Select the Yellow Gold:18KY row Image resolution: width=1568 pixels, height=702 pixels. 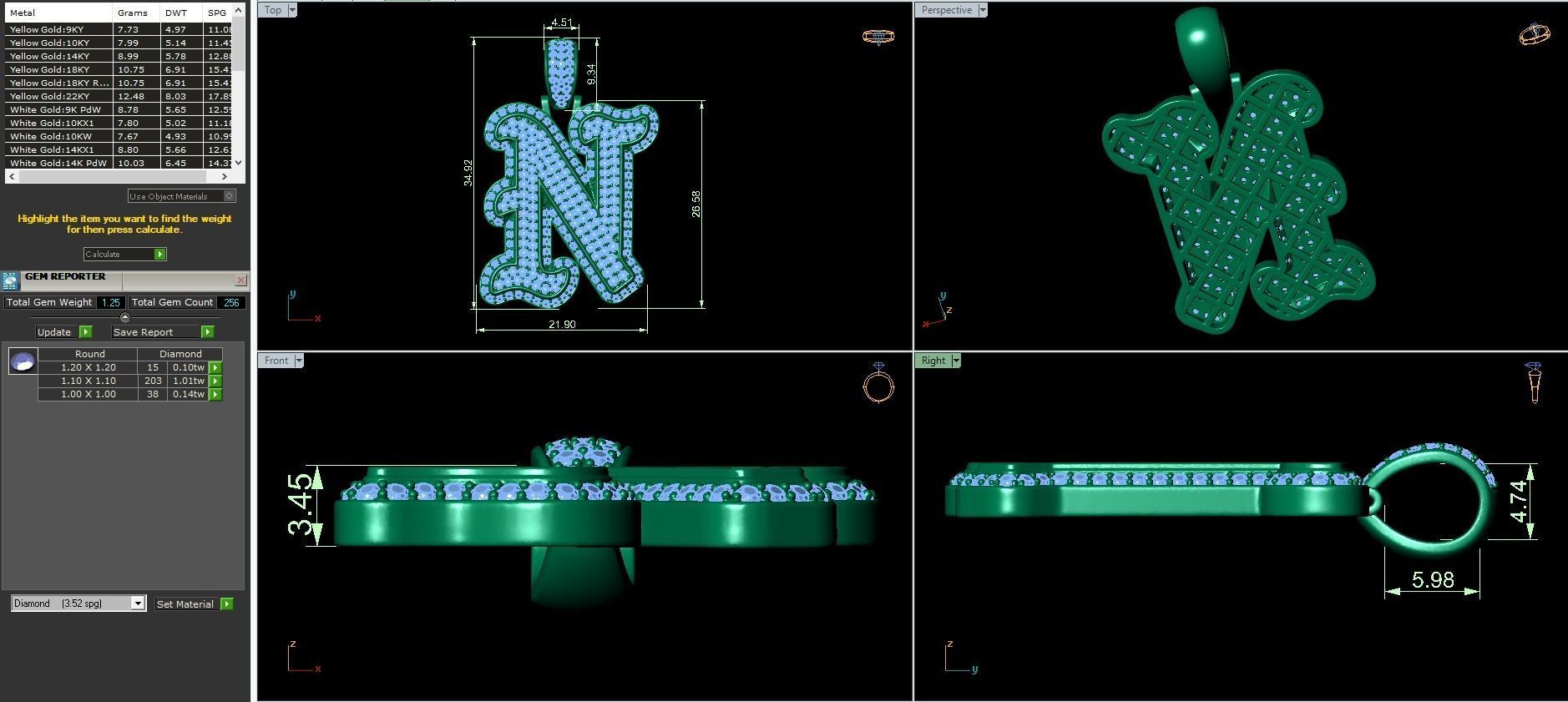click(119, 69)
